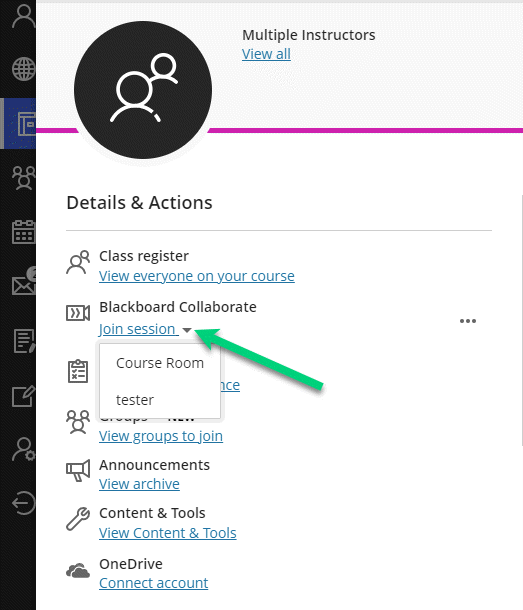Click View all instructors link
523x610 pixels.
(x=266, y=54)
